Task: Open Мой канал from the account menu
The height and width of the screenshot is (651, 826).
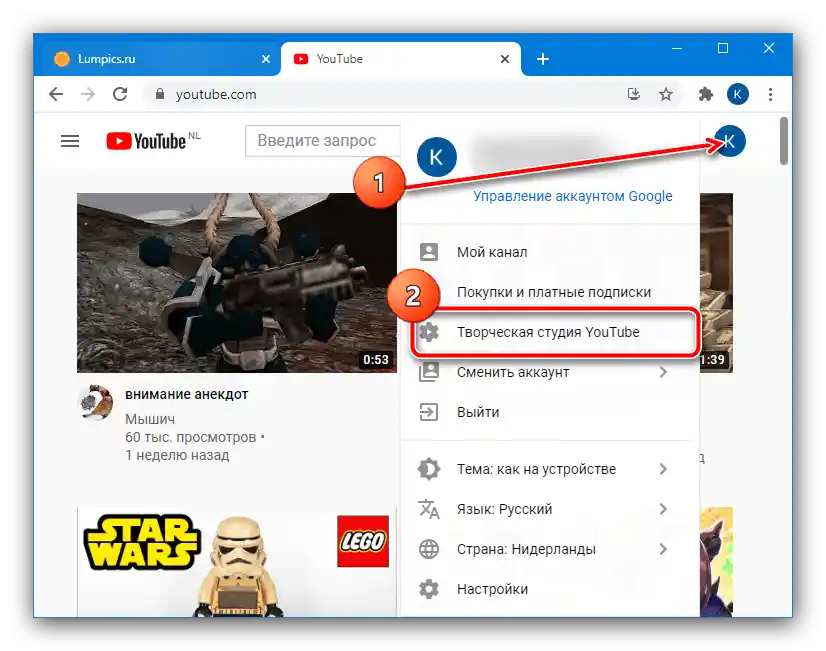Action: click(x=550, y=252)
